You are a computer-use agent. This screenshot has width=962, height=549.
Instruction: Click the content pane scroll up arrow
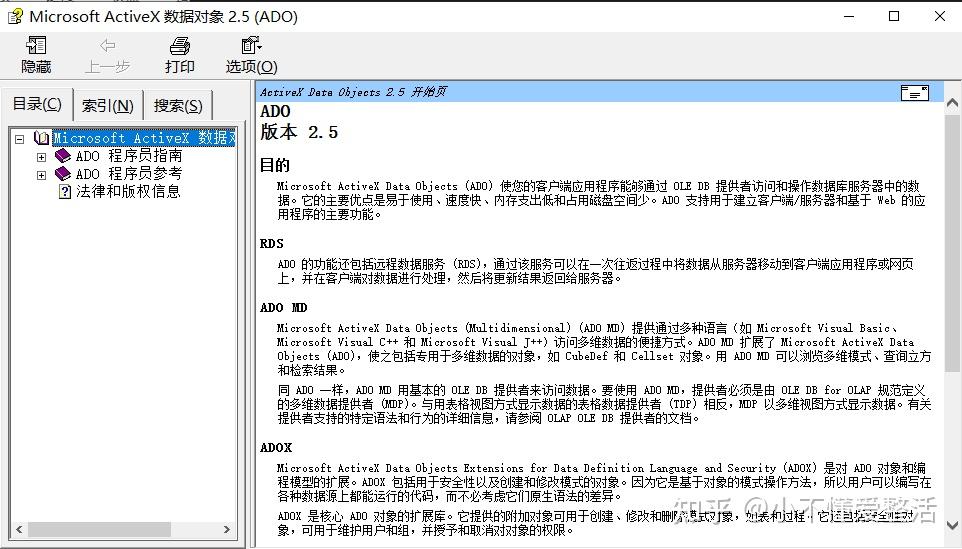pos(952,103)
